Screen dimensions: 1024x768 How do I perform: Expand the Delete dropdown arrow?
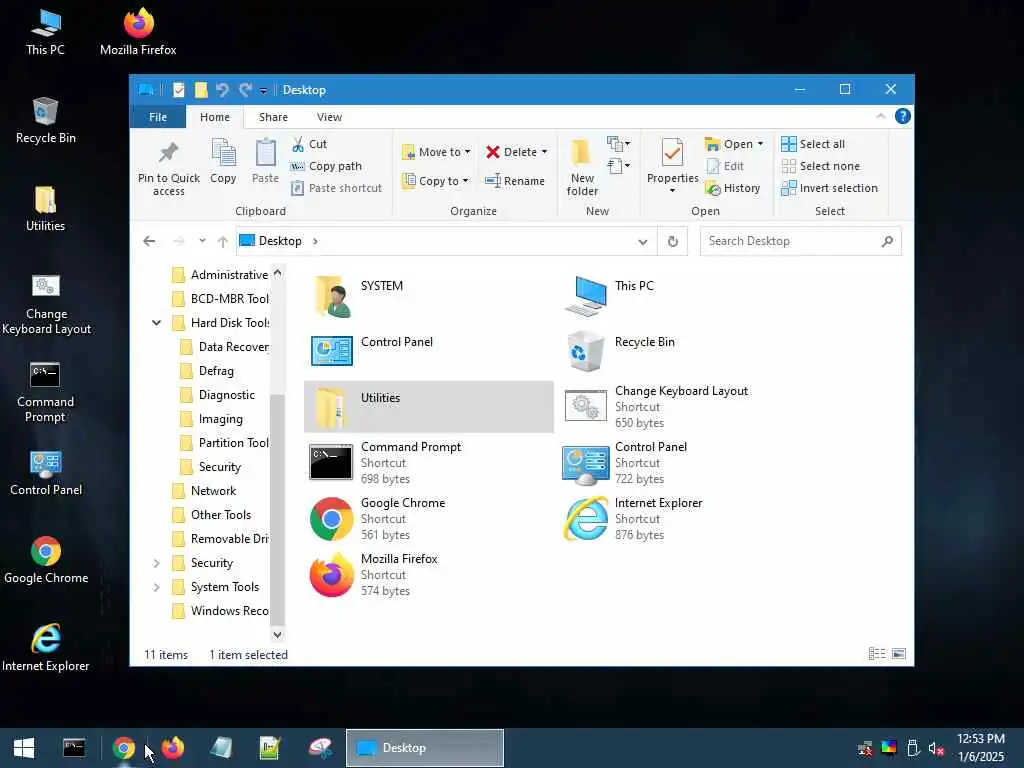544,152
